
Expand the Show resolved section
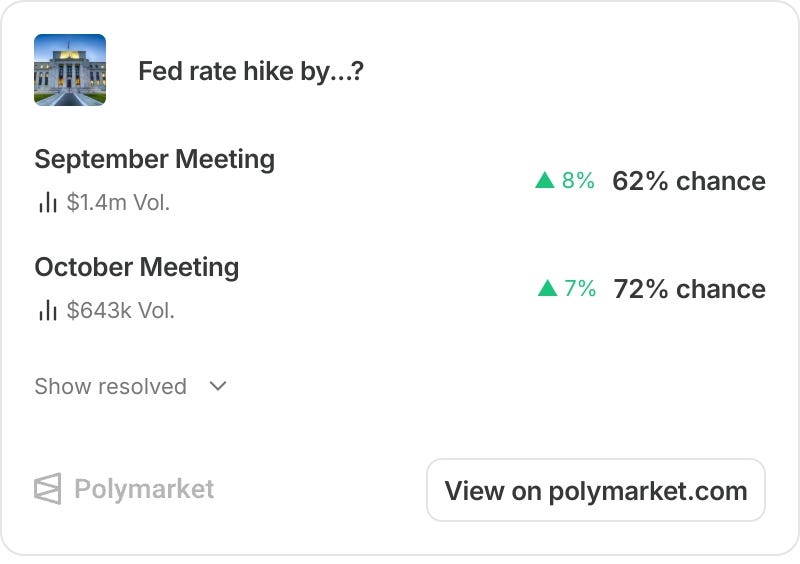point(131,386)
